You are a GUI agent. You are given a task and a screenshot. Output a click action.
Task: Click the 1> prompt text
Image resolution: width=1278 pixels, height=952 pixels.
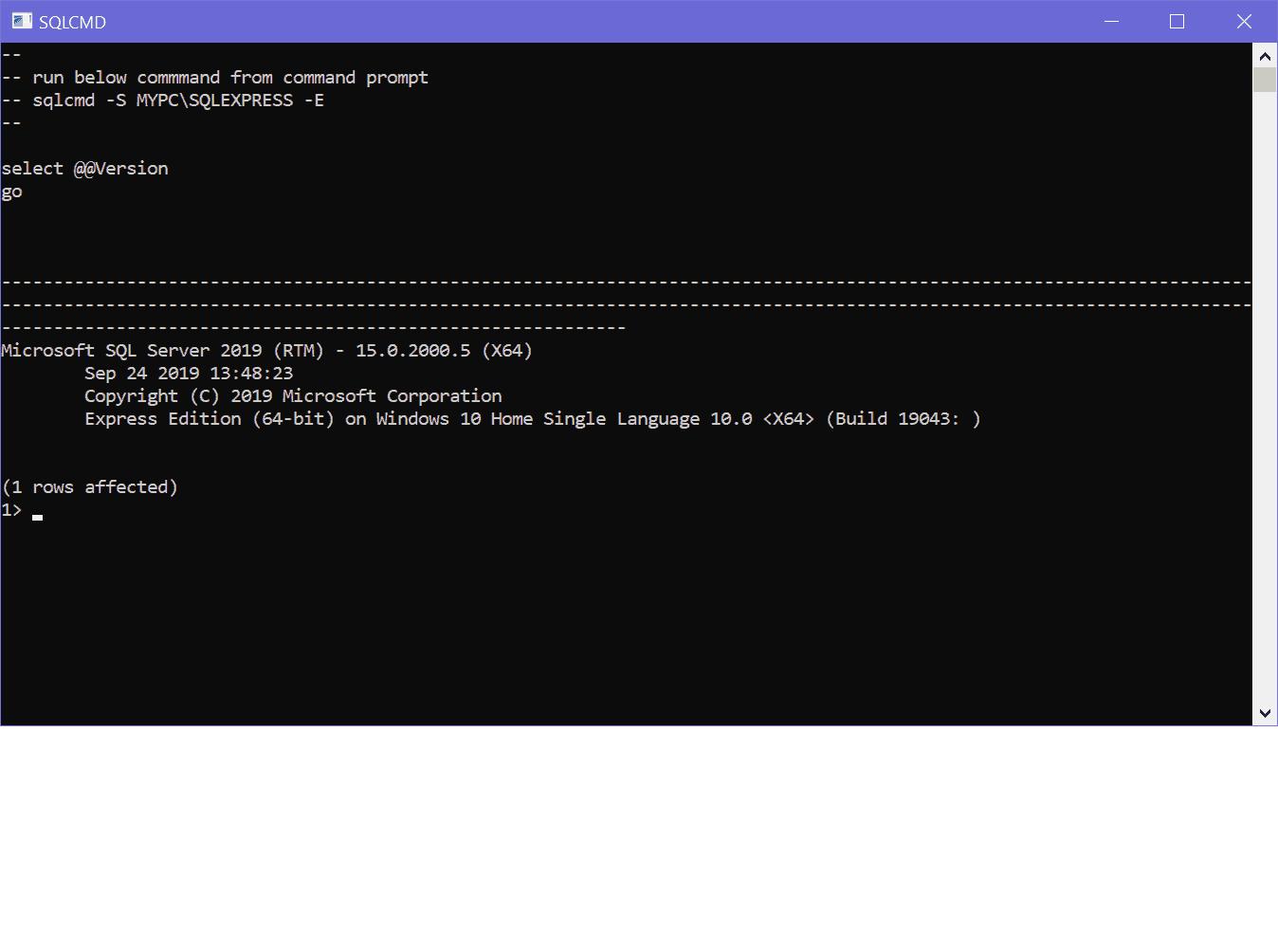pos(12,509)
